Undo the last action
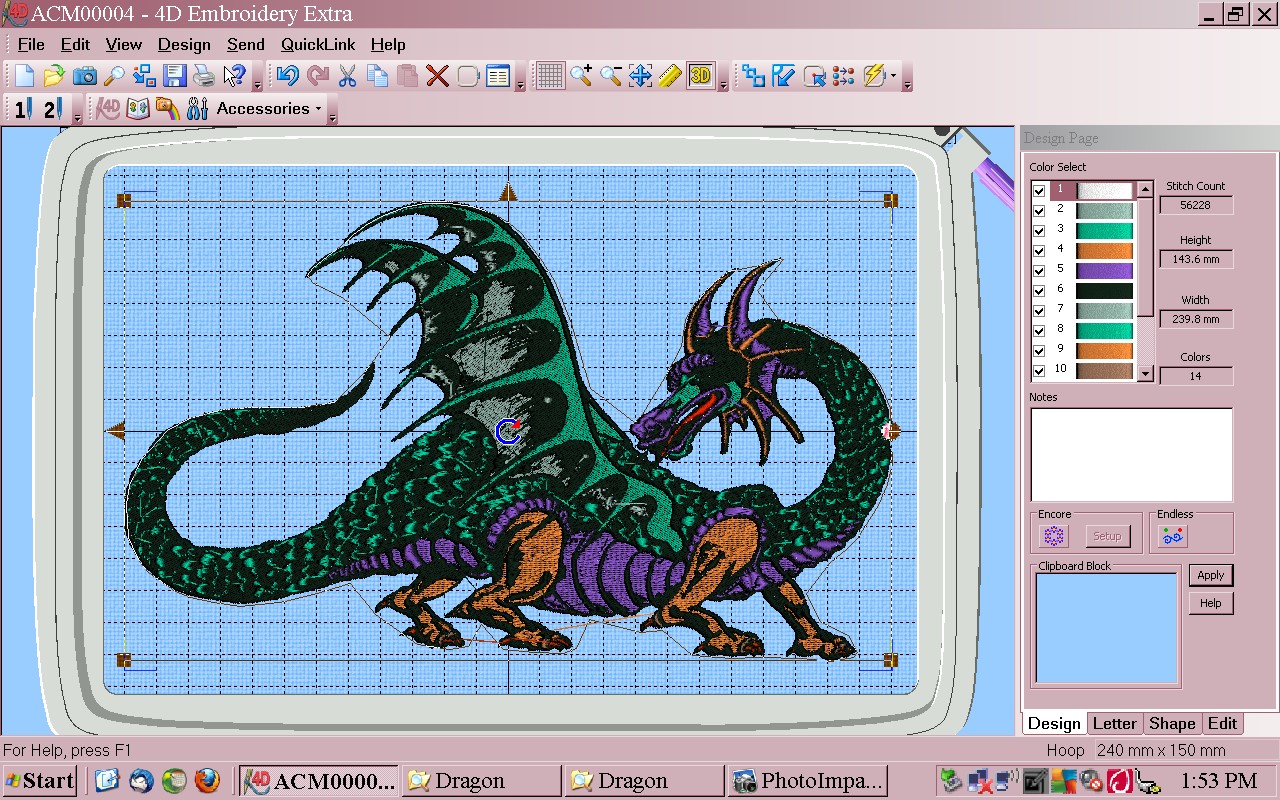 (288, 76)
